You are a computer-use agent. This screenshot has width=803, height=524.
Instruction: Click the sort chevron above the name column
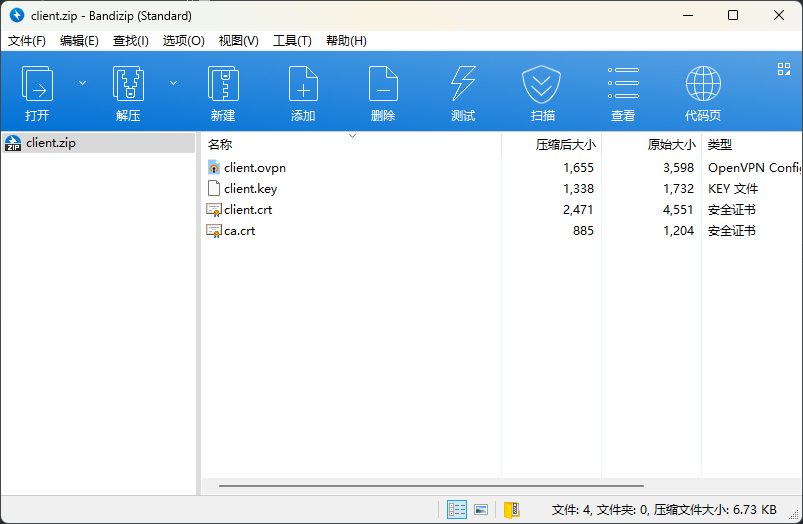[x=352, y=136]
